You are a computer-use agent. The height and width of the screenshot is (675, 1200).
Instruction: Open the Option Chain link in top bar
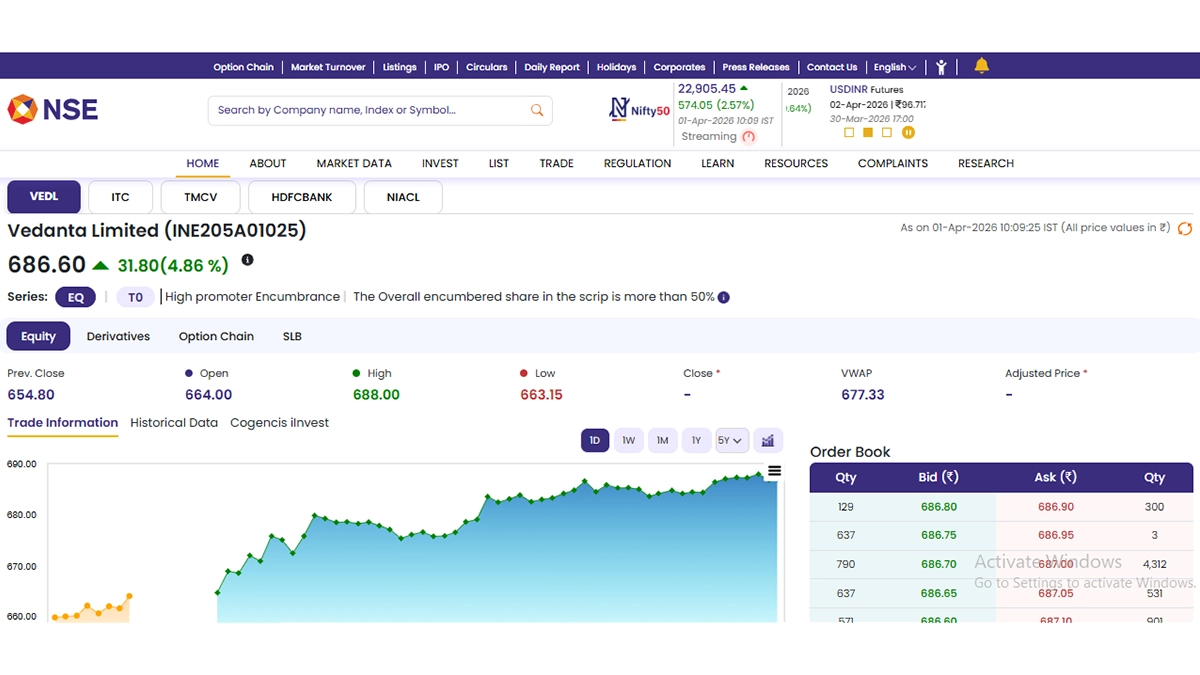[243, 67]
